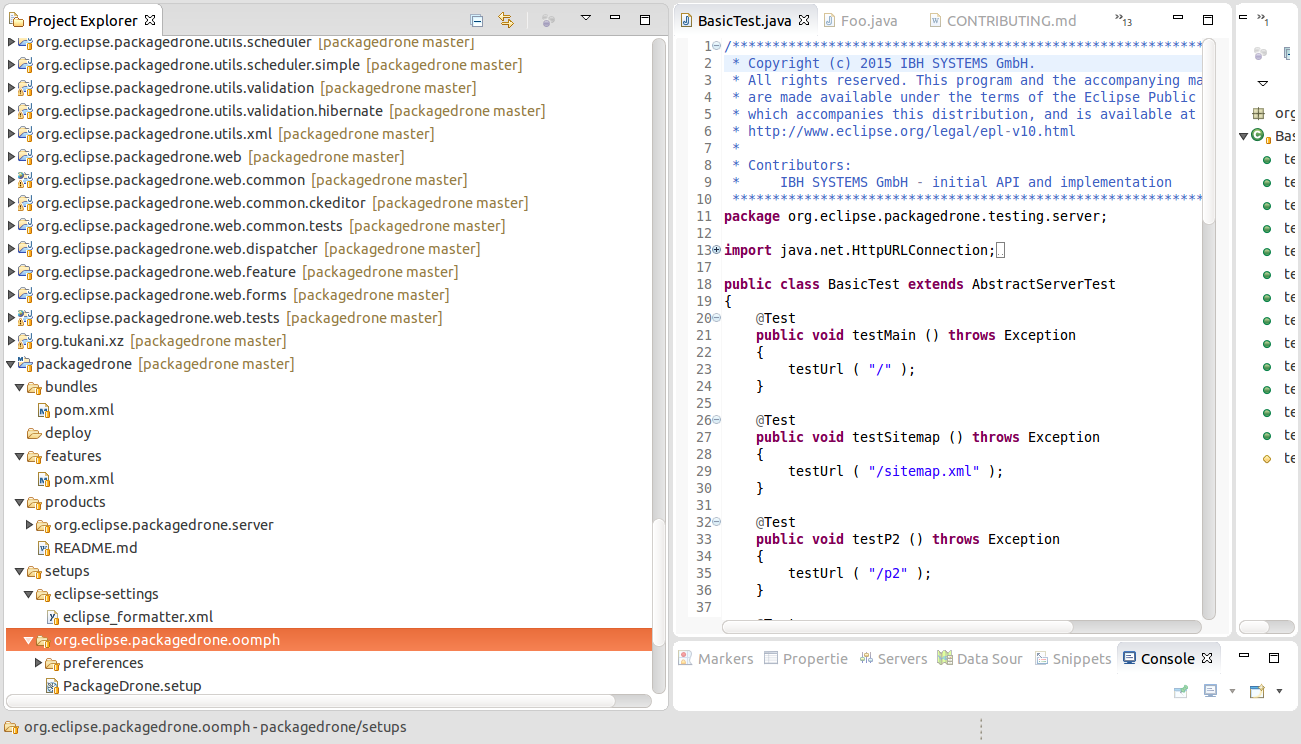The image size is (1301, 744).
Task: Collapse the testMain fold on line 20
Action: [x=714, y=317]
